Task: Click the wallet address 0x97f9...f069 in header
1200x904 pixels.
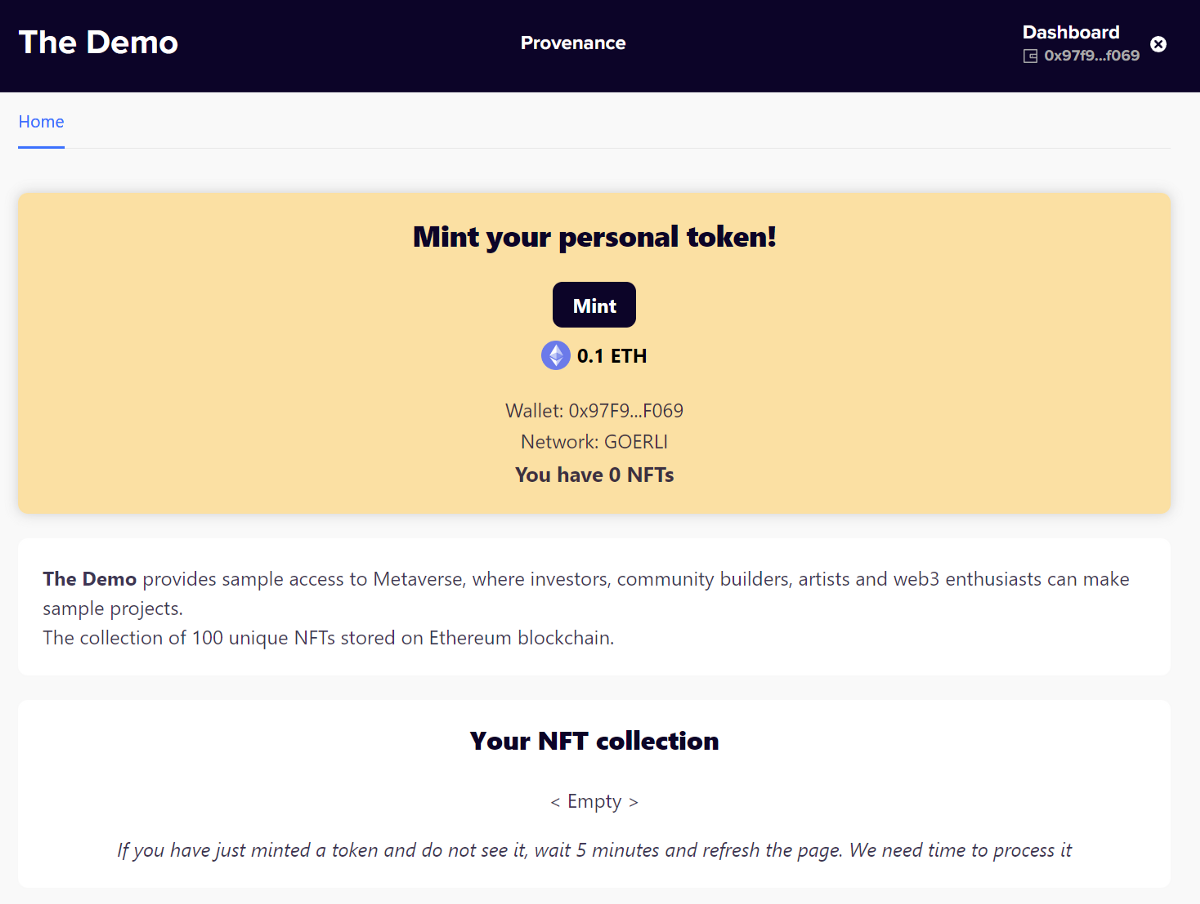Action: click(1092, 56)
